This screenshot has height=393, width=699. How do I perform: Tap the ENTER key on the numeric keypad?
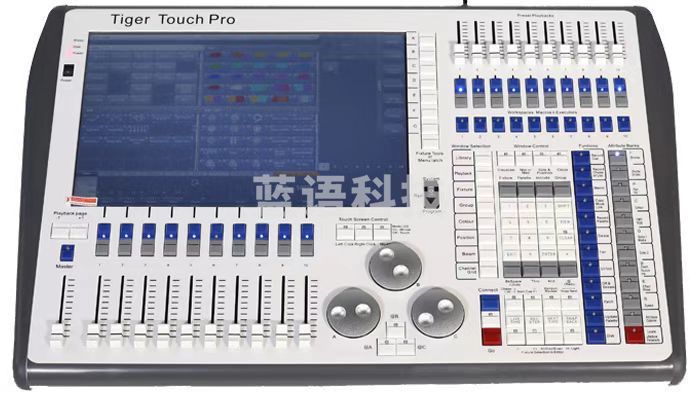click(548, 254)
